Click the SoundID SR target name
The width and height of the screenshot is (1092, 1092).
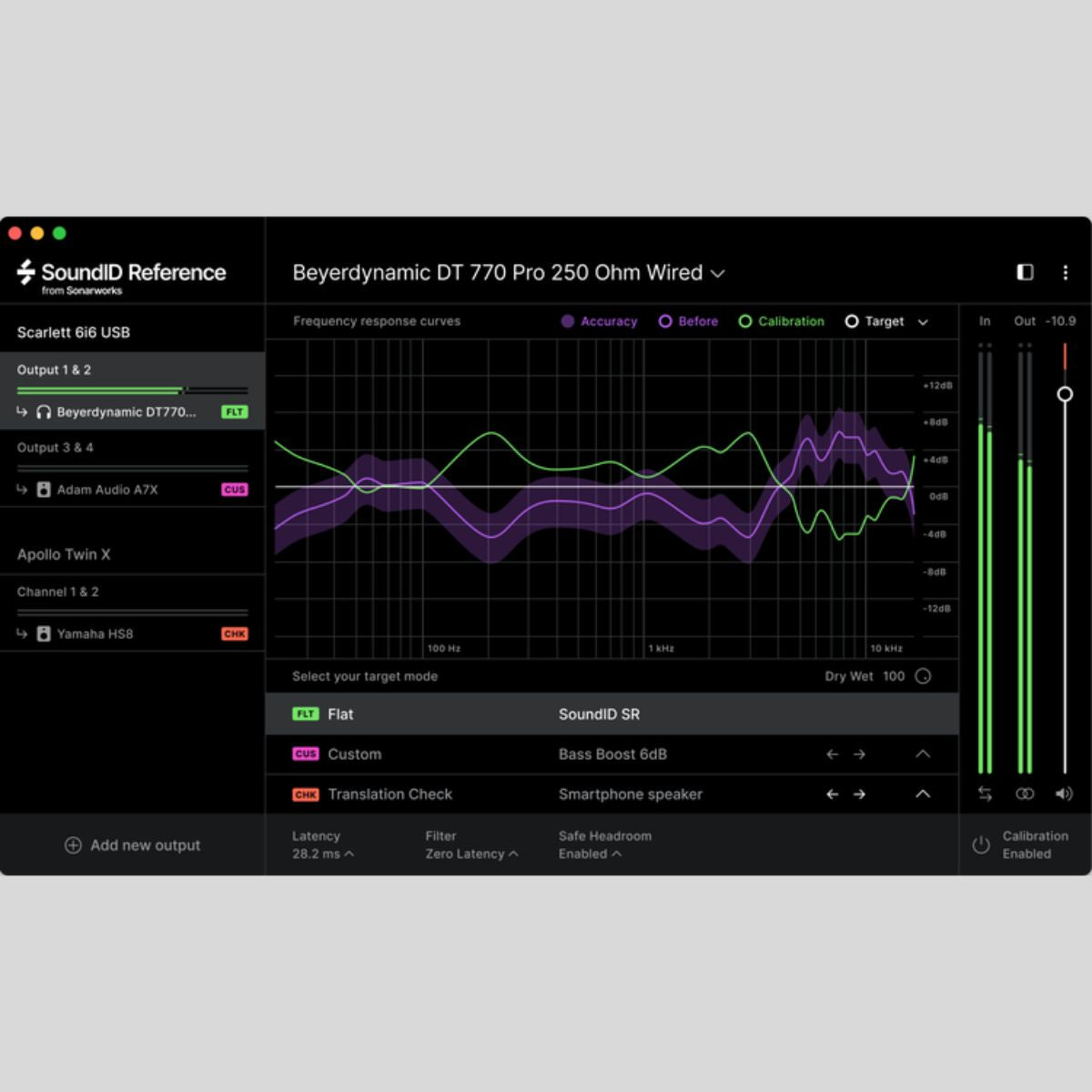coord(599,714)
